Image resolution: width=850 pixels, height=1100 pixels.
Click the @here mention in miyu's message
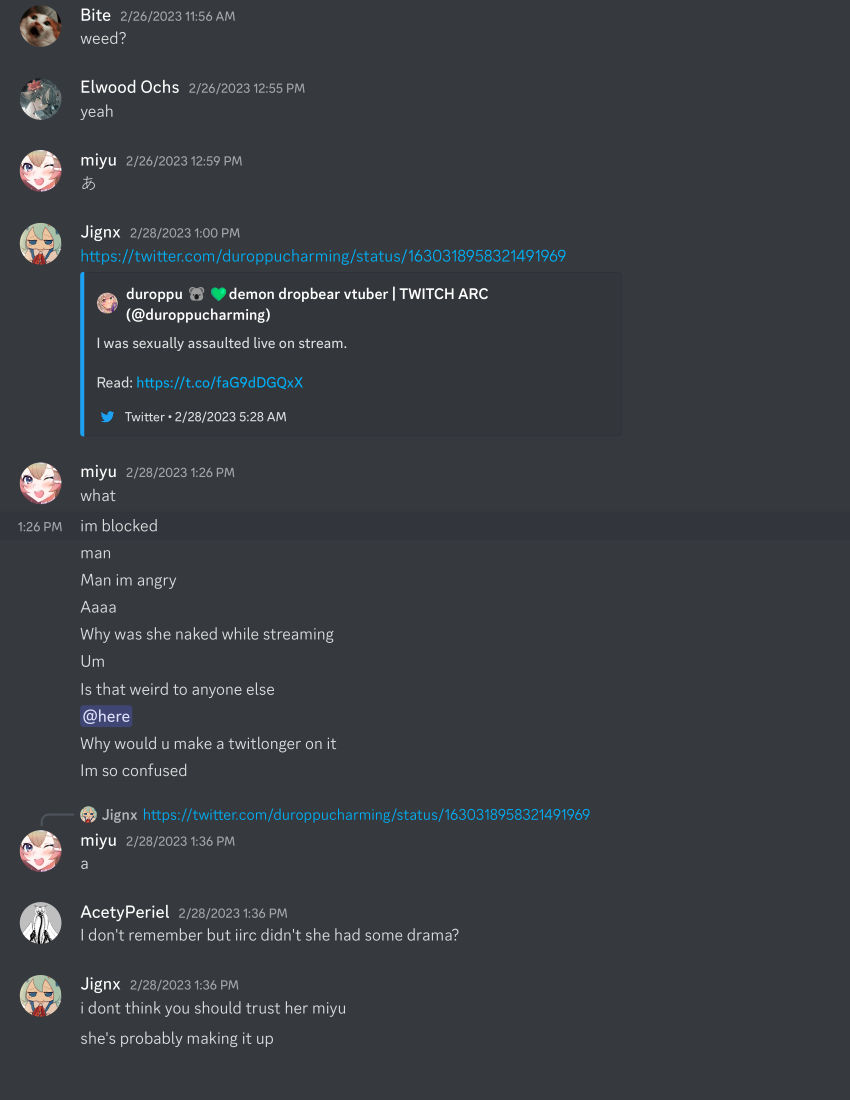106,716
